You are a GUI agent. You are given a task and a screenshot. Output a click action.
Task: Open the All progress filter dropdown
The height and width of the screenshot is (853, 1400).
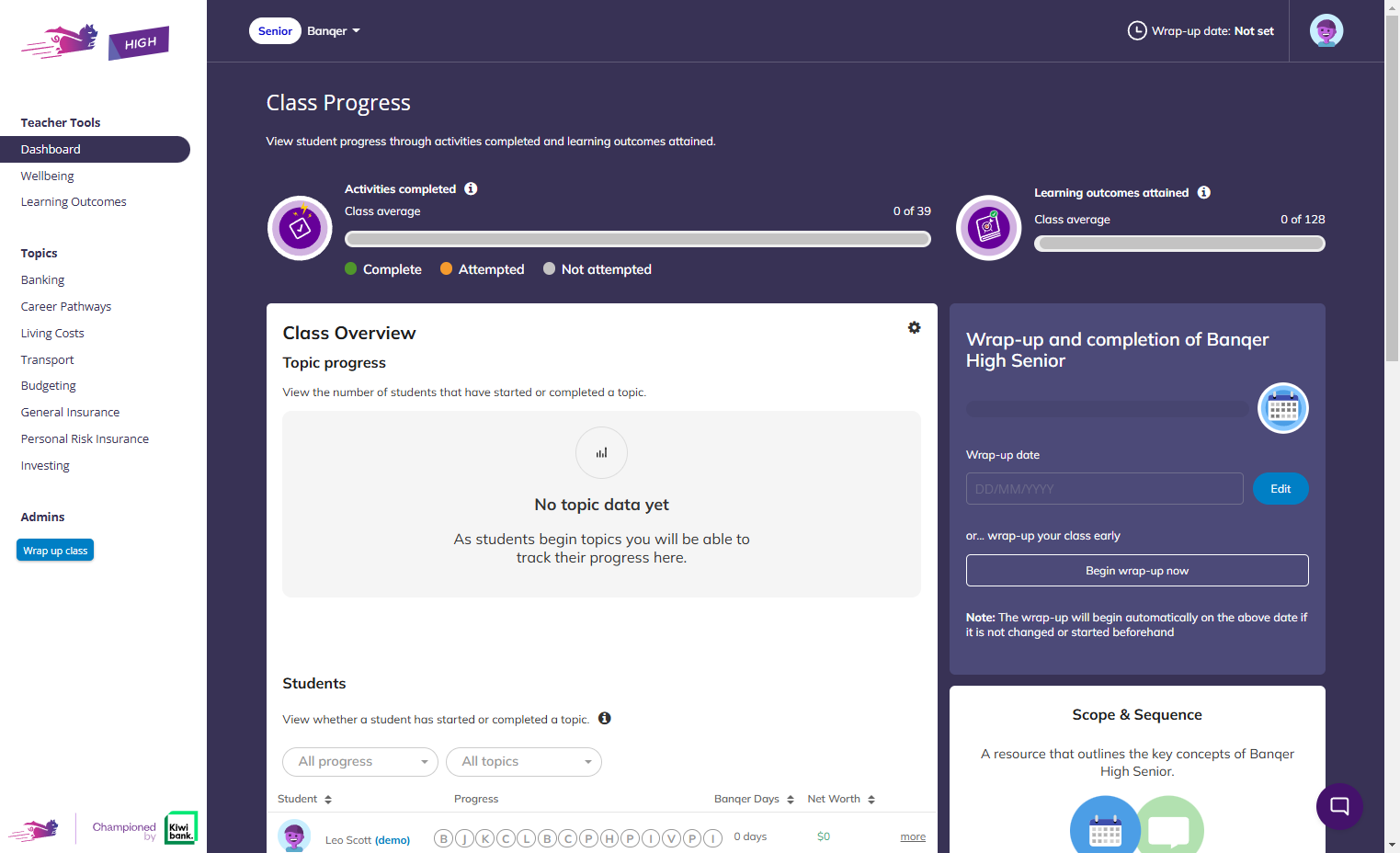pos(360,761)
